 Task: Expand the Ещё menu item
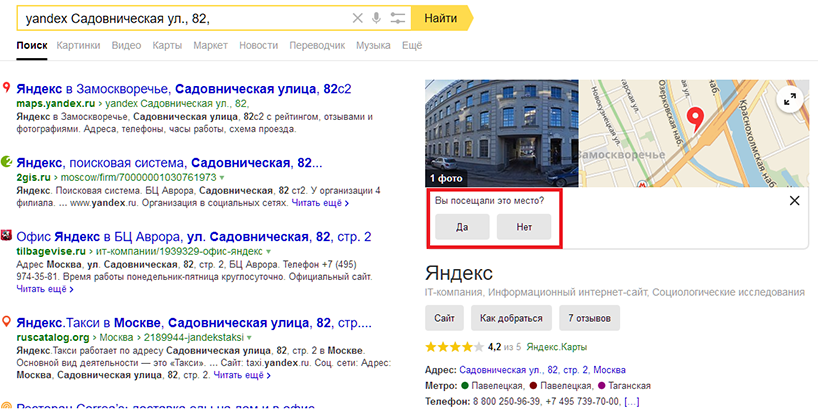point(412,45)
